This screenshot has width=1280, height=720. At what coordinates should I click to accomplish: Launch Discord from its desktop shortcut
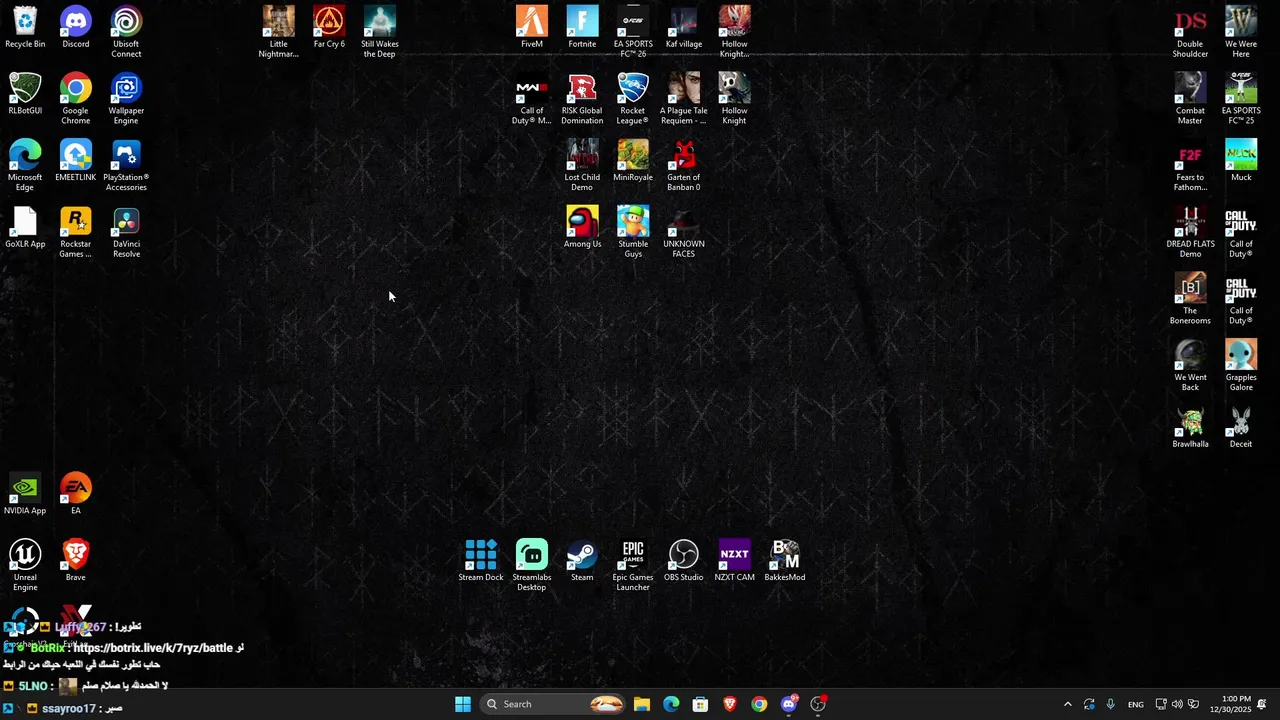76,28
